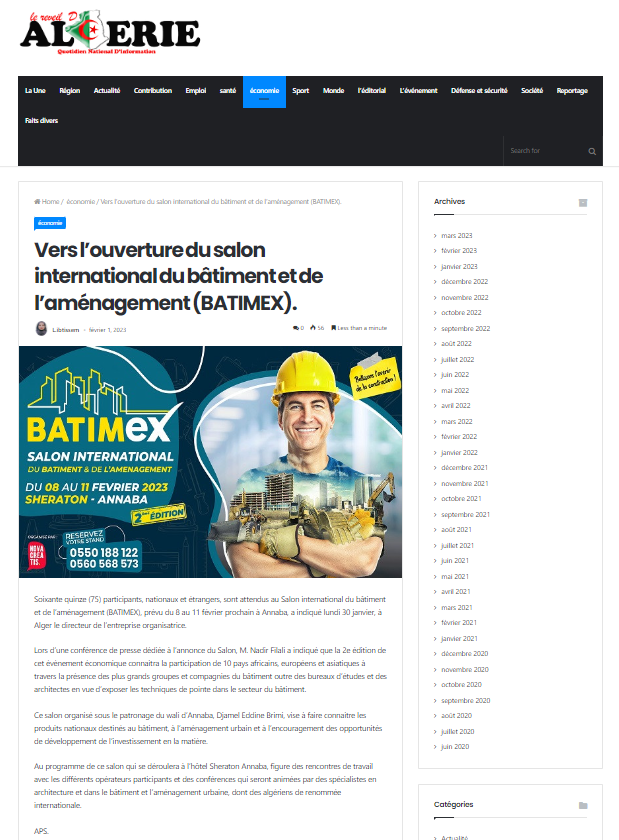The height and width of the screenshot is (840, 619).
Task: Open the février 2023 archive
Action: pos(459,251)
